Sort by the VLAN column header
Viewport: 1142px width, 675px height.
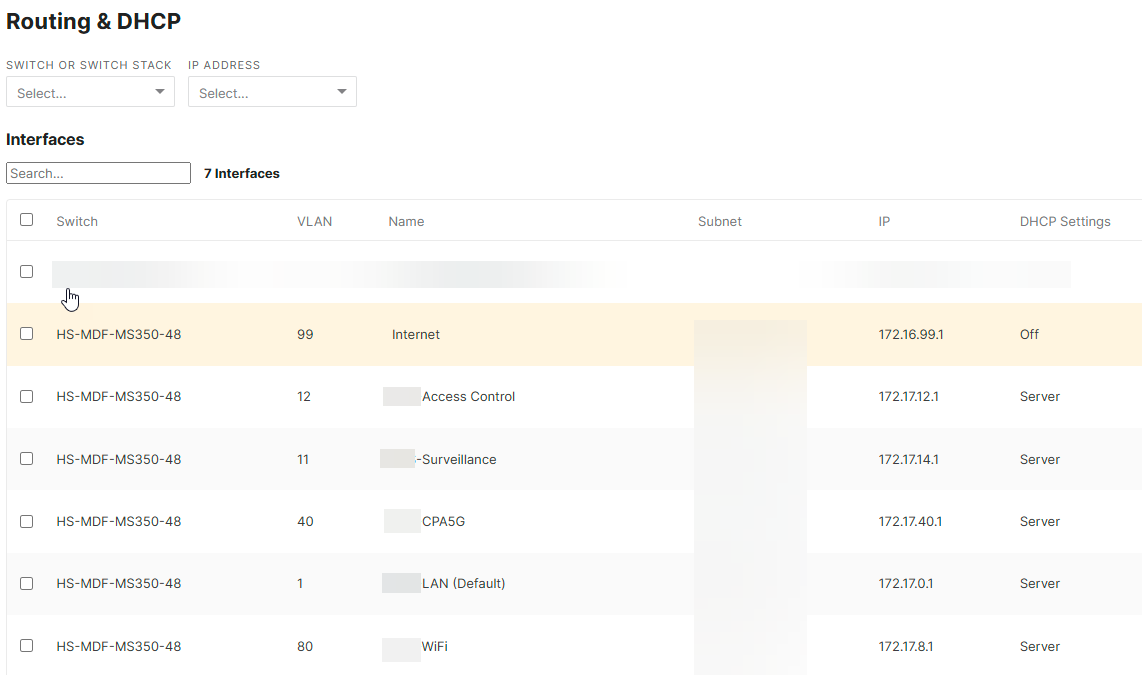coord(315,221)
